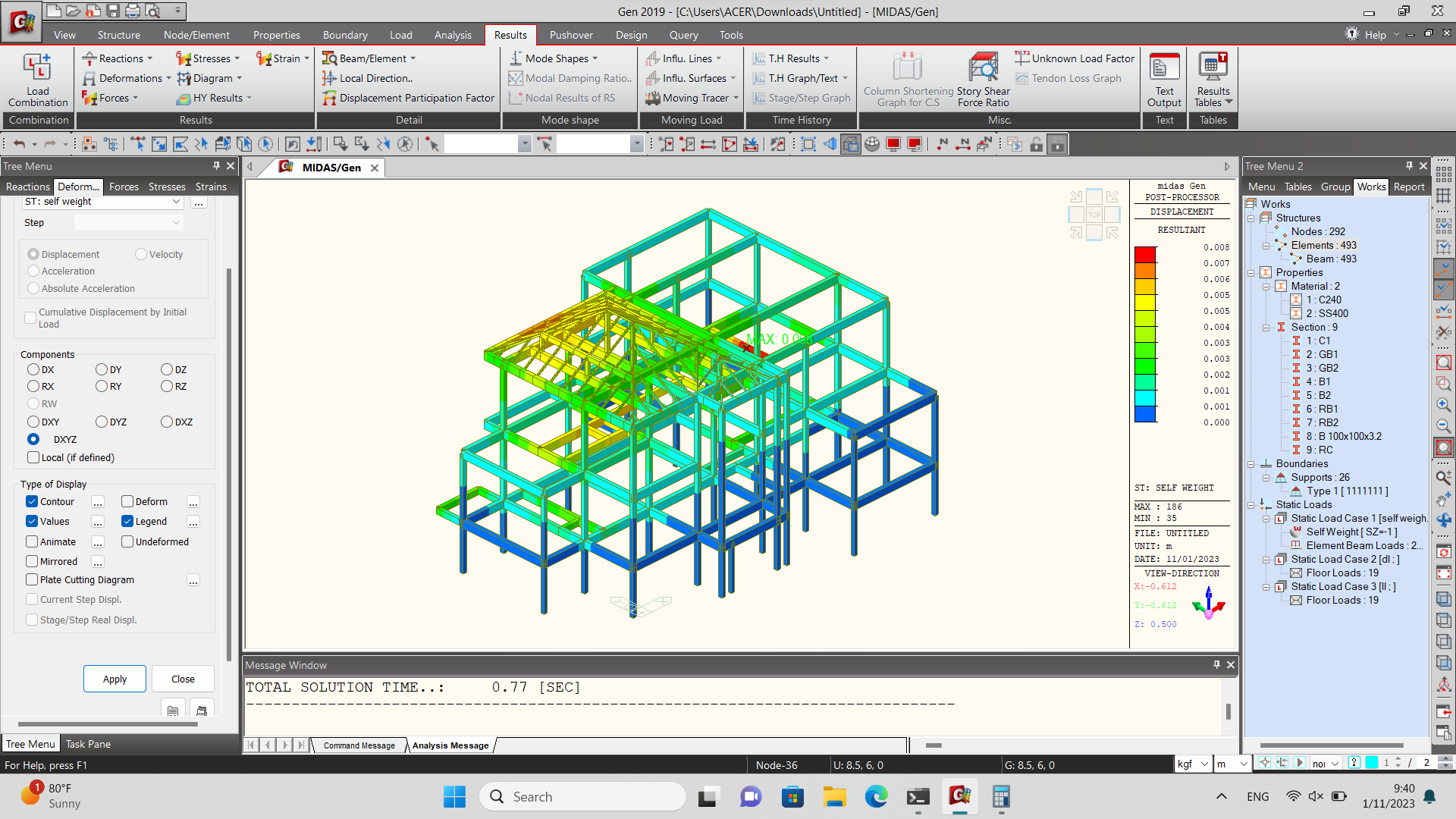Switch to the Command Message tab
Screen dimensions: 1456x819
point(359,745)
